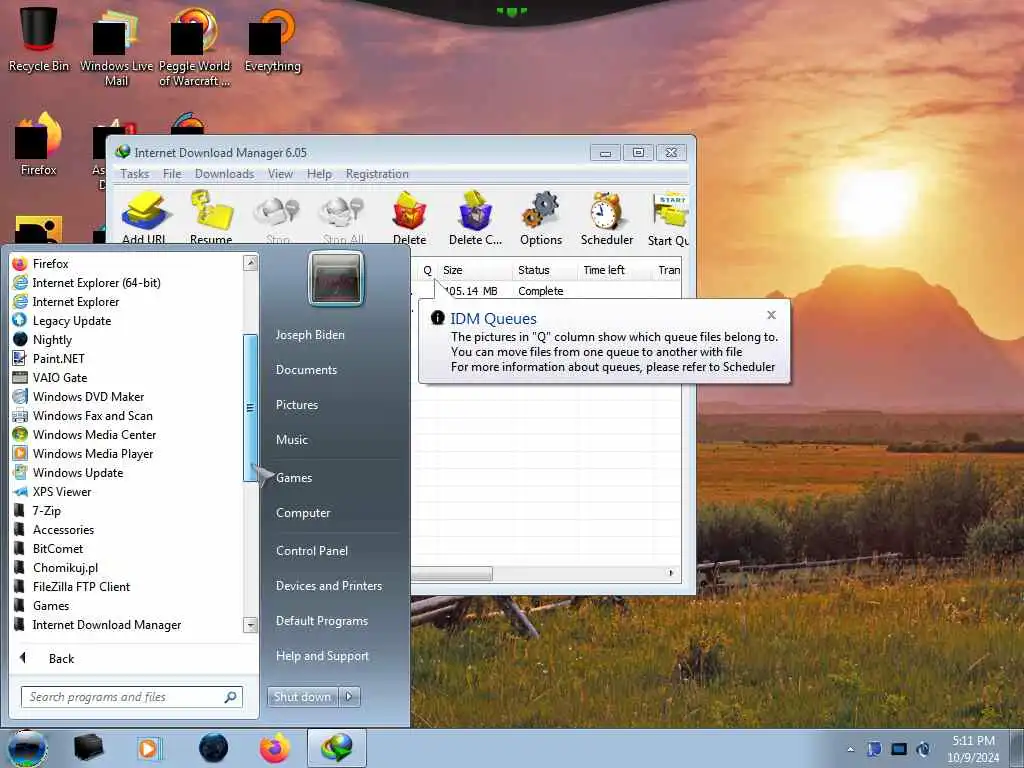Screen dimensions: 1024x768
Task: Open Documents from Start menu right pane
Action: [306, 370]
